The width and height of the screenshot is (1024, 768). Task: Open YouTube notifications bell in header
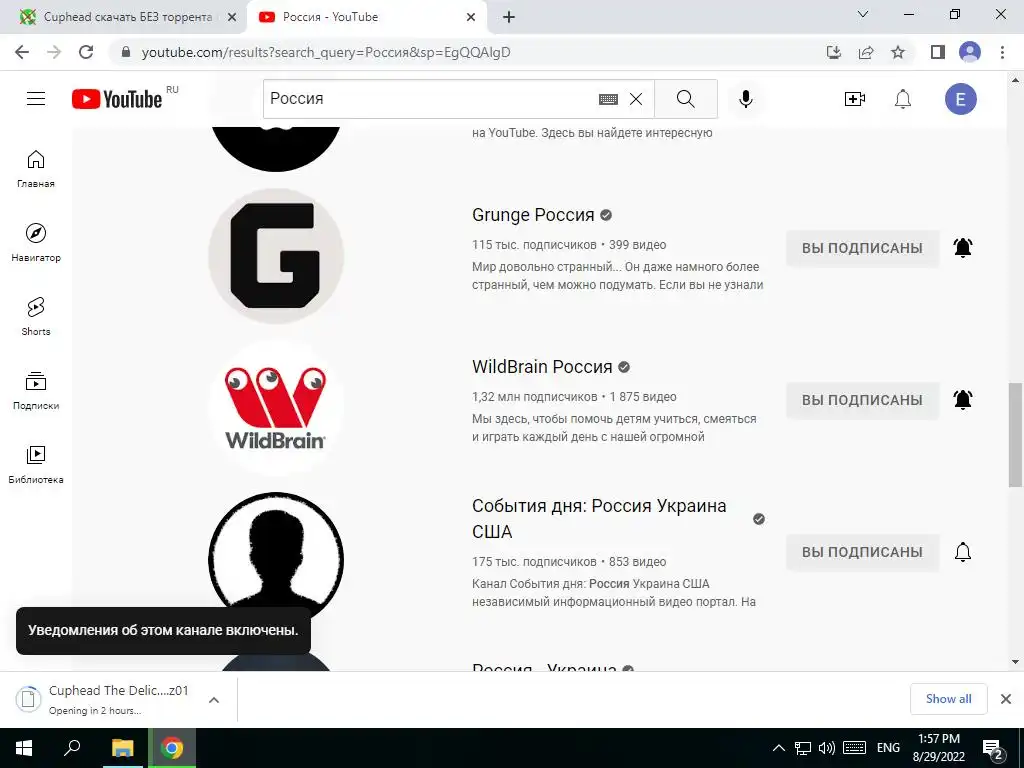(903, 99)
